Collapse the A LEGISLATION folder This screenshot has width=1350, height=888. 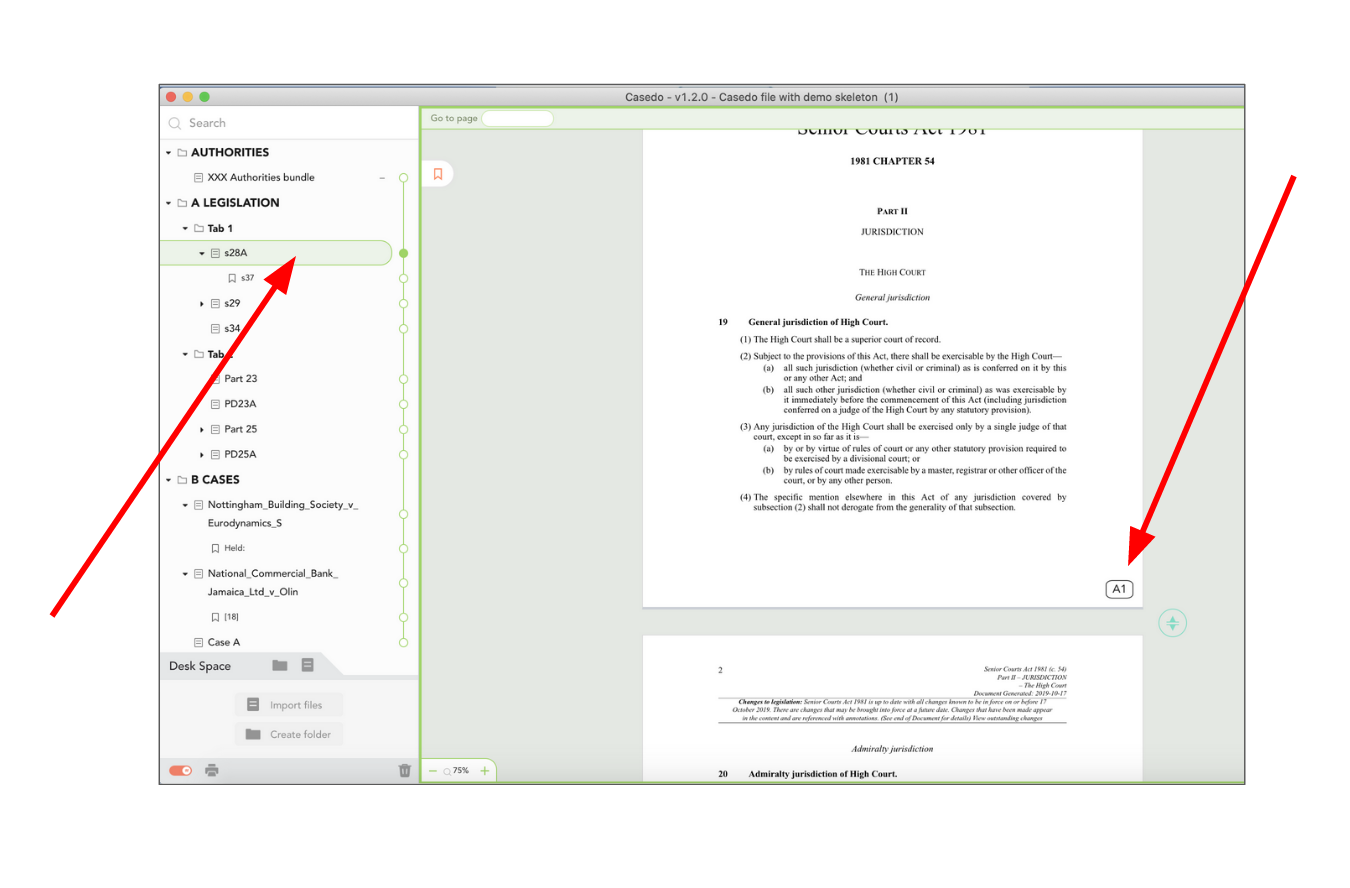169,203
